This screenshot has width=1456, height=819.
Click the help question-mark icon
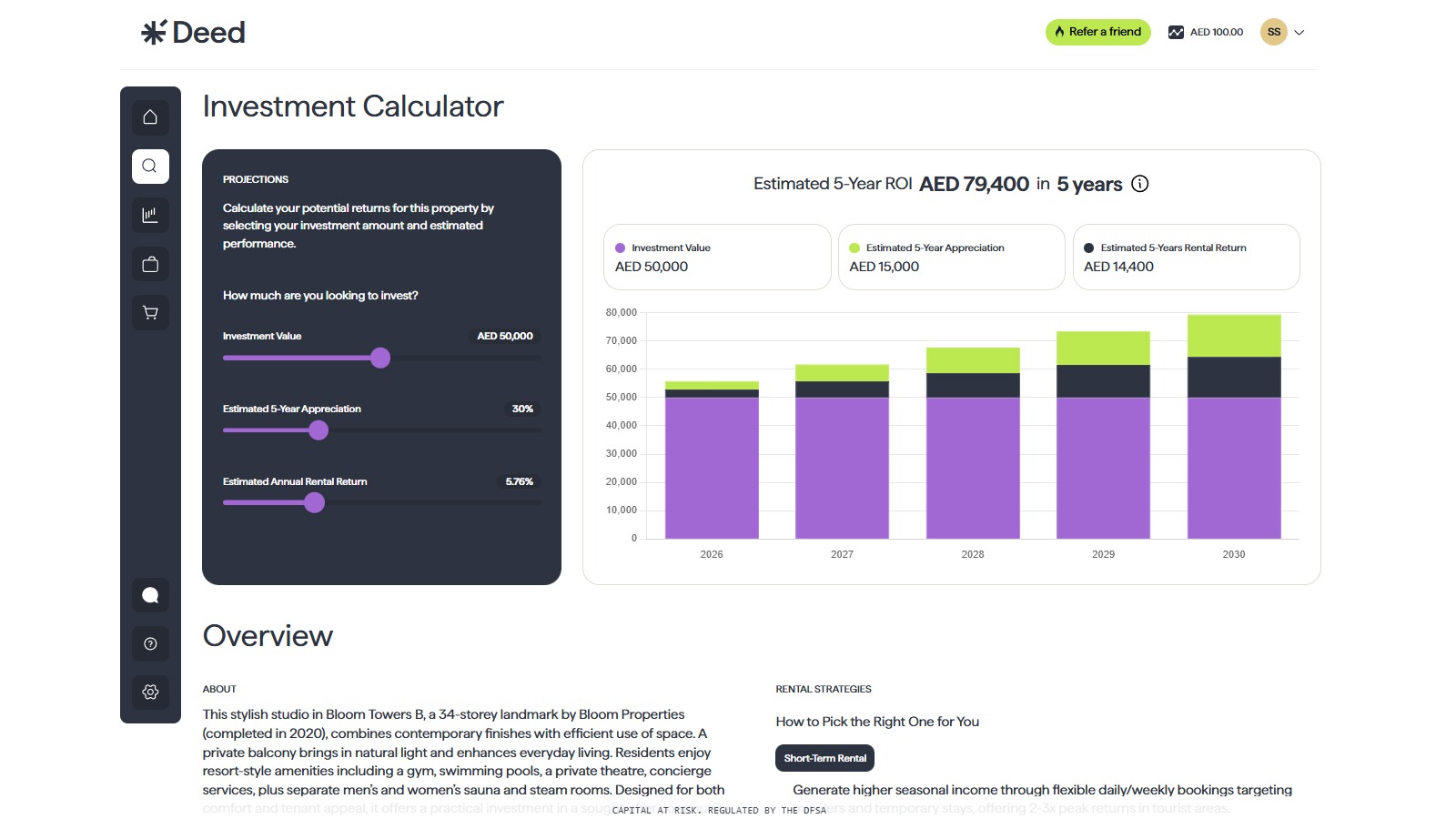tap(150, 643)
